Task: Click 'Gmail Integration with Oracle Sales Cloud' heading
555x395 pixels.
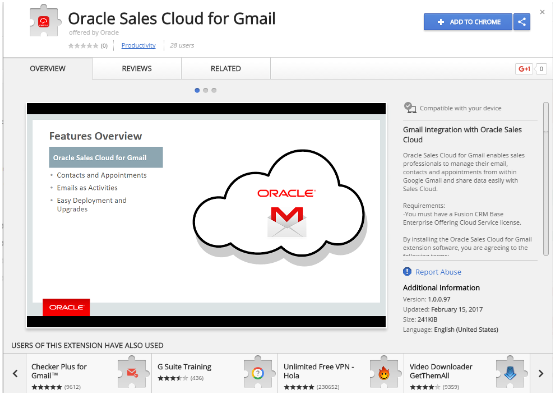Action: click(462, 134)
